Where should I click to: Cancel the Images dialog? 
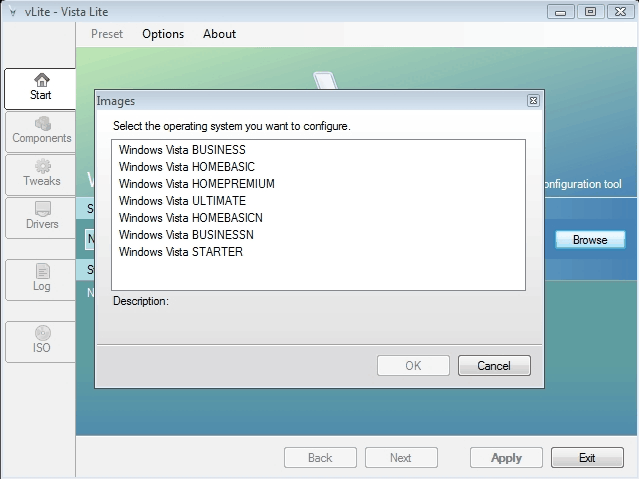494,365
